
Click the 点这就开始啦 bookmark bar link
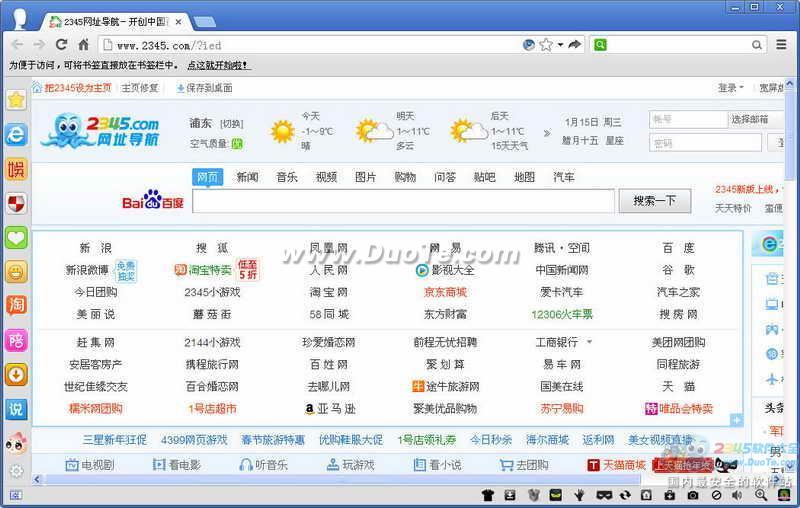click(x=218, y=65)
